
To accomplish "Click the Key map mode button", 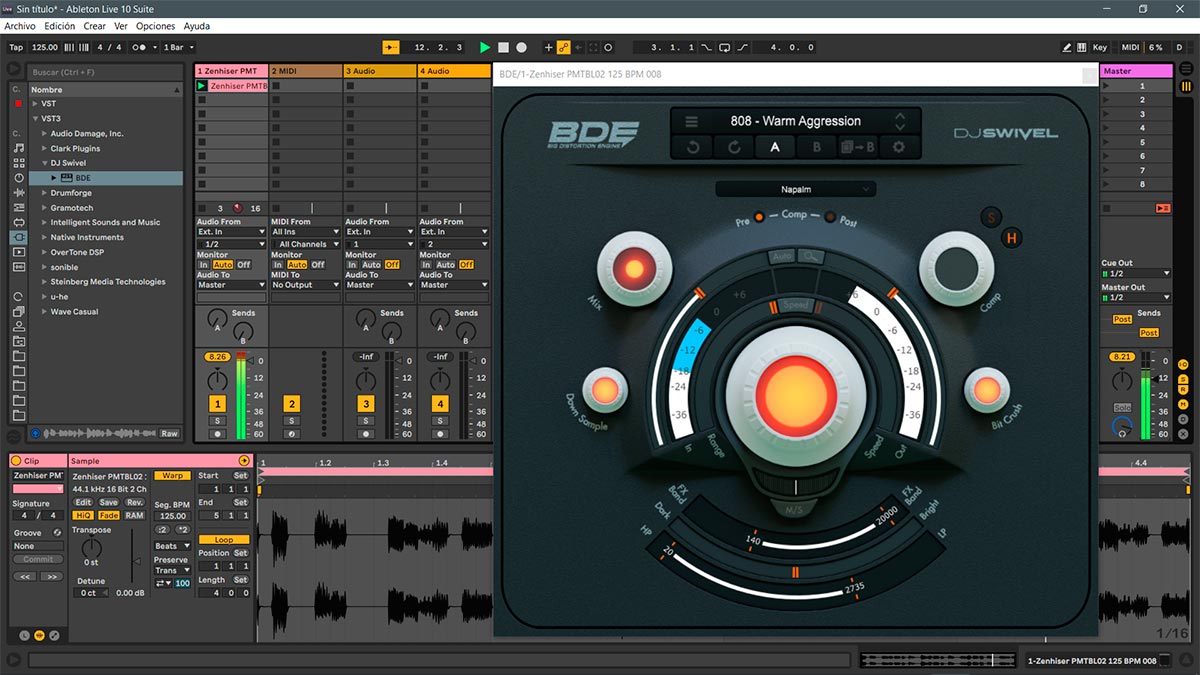I will 1100,47.
